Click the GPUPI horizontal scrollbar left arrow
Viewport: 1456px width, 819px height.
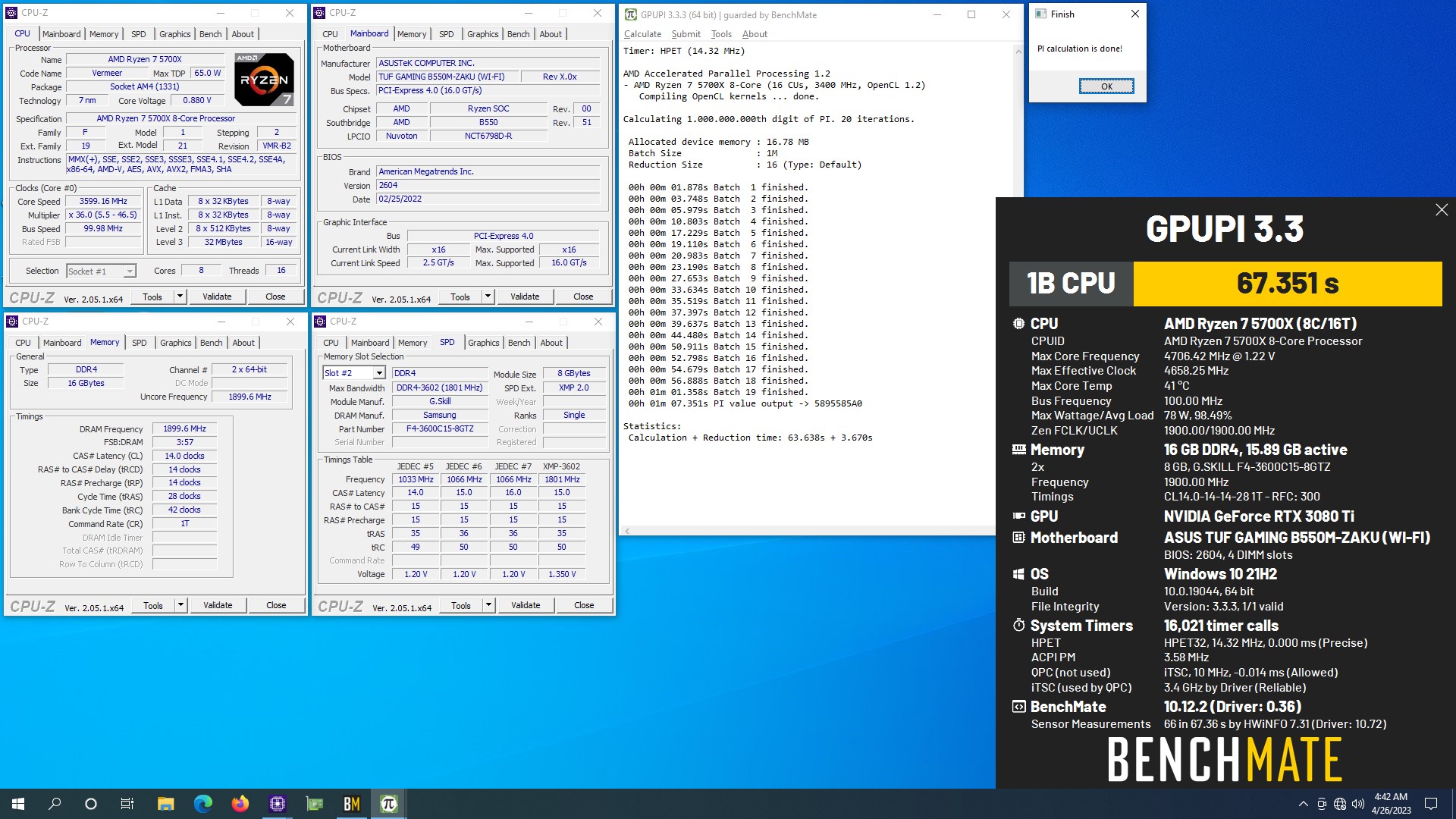627,531
